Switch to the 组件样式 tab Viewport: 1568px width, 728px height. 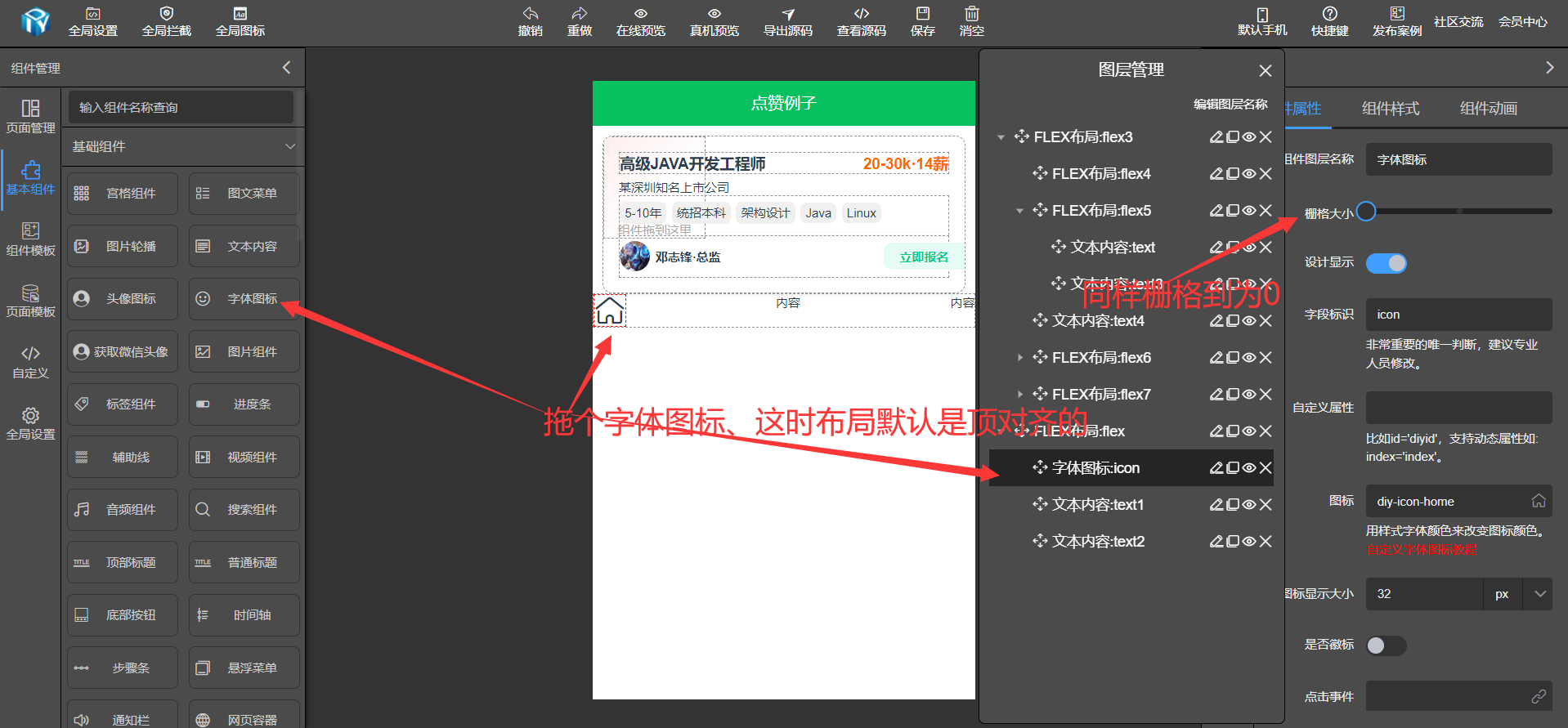1390,109
